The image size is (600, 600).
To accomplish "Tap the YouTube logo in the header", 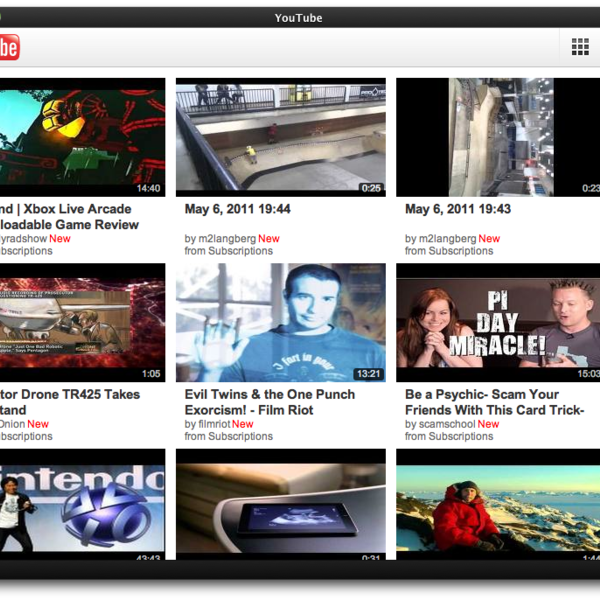I will tap(9, 47).
